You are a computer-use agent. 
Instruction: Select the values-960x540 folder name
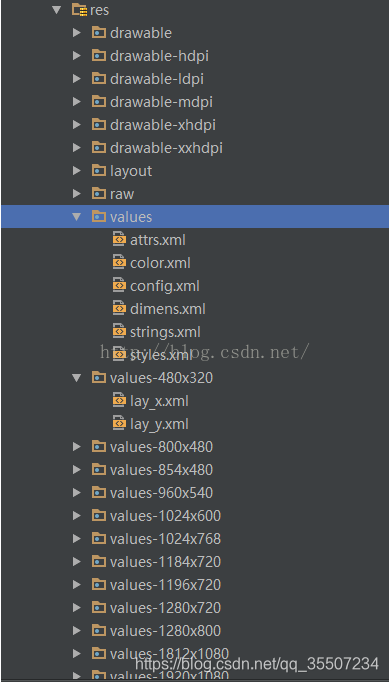pyautogui.click(x=162, y=493)
